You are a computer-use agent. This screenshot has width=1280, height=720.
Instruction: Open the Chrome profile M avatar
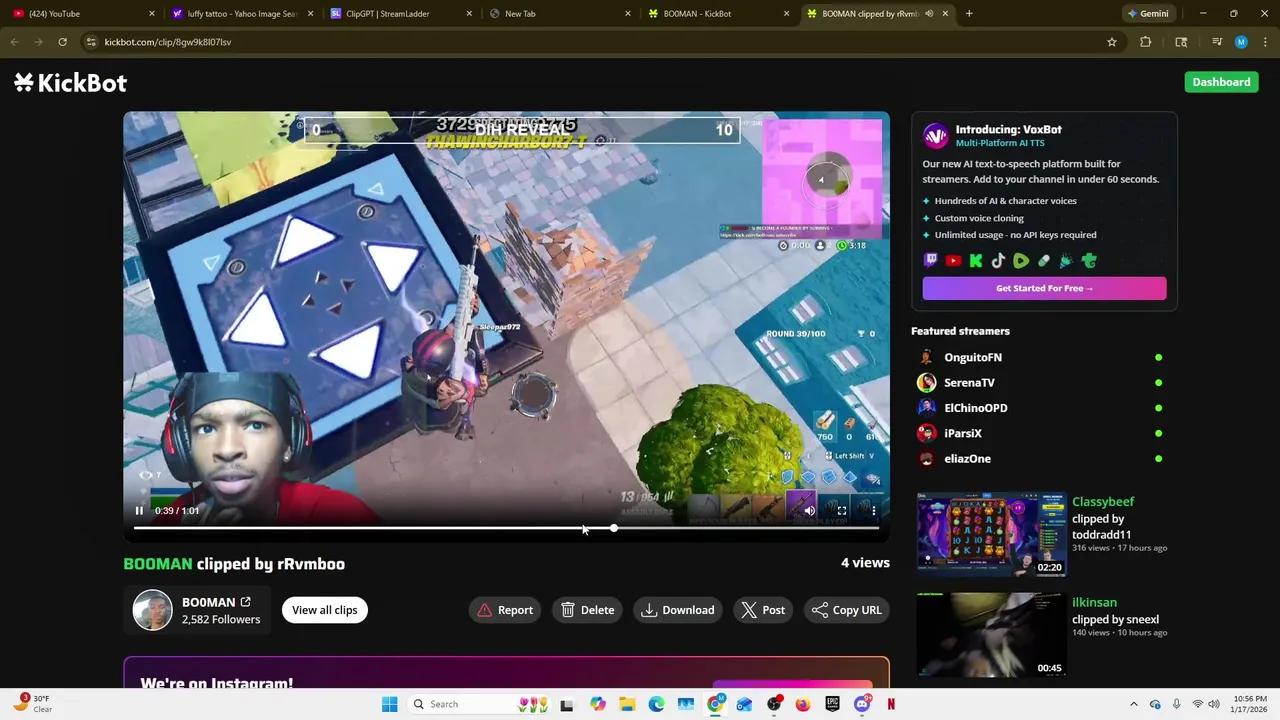pyautogui.click(x=1241, y=42)
